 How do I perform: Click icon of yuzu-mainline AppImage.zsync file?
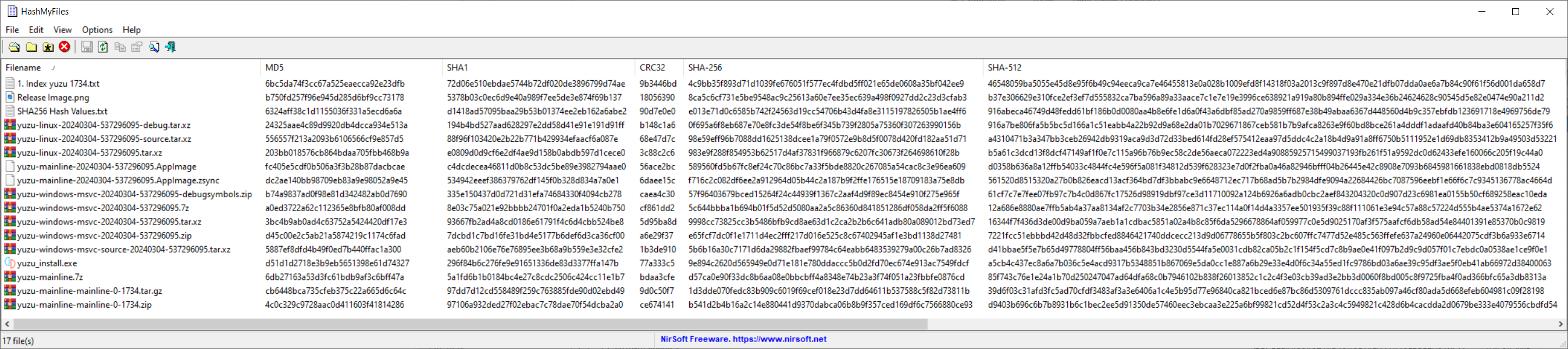10,180
